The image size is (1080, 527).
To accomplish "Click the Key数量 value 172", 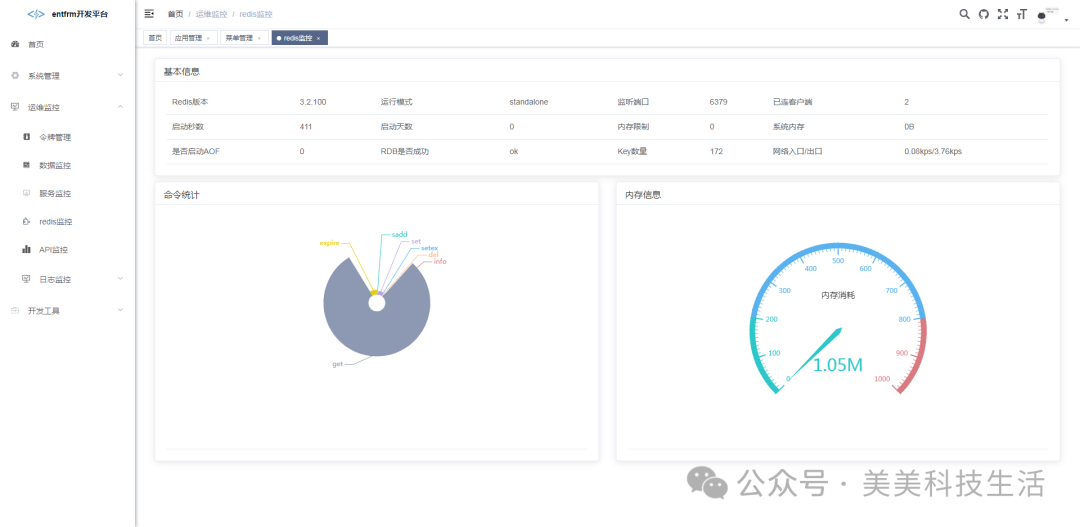I will click(716, 152).
